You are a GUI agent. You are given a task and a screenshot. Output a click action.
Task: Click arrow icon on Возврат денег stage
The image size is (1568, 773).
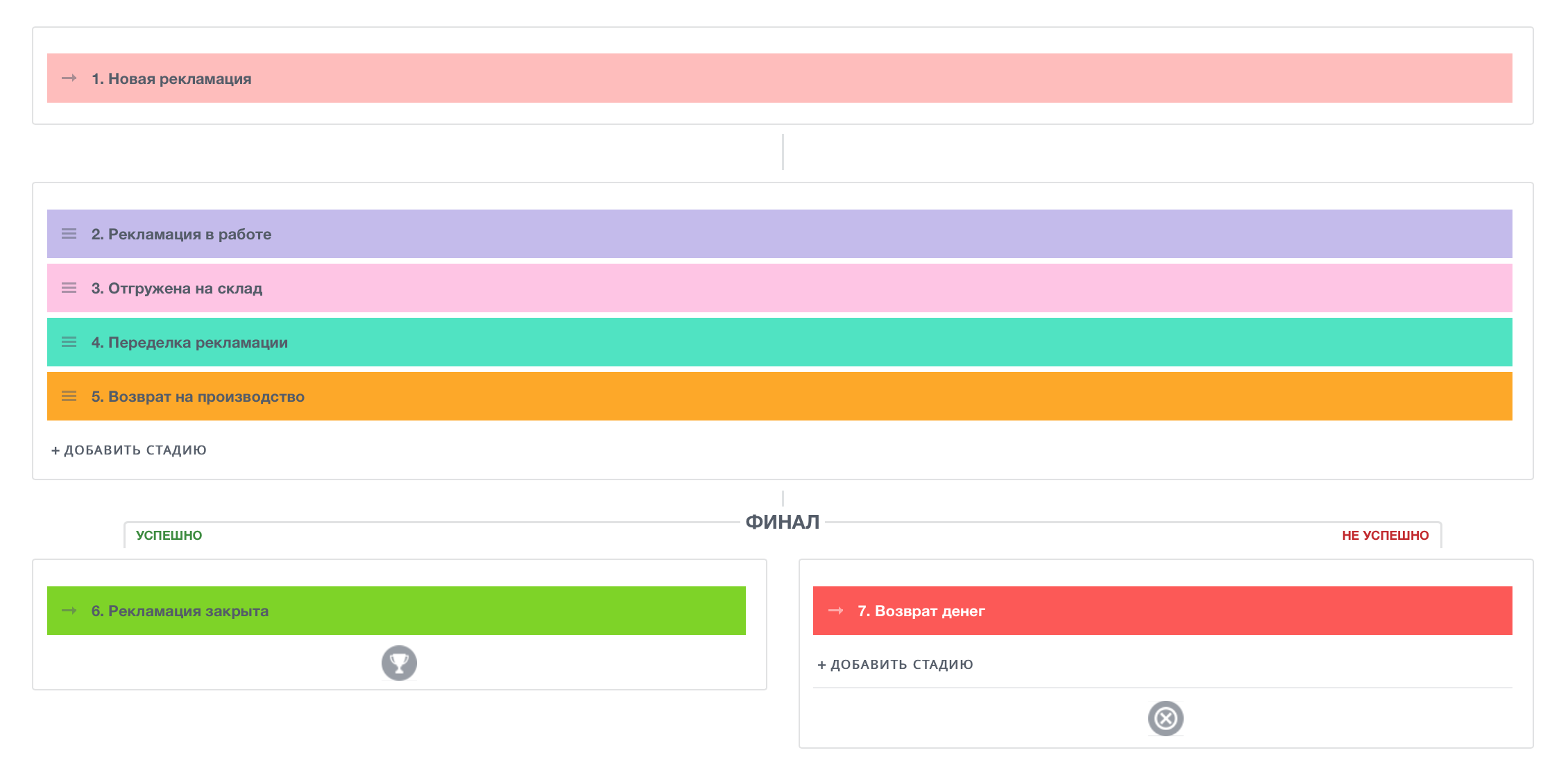click(836, 611)
